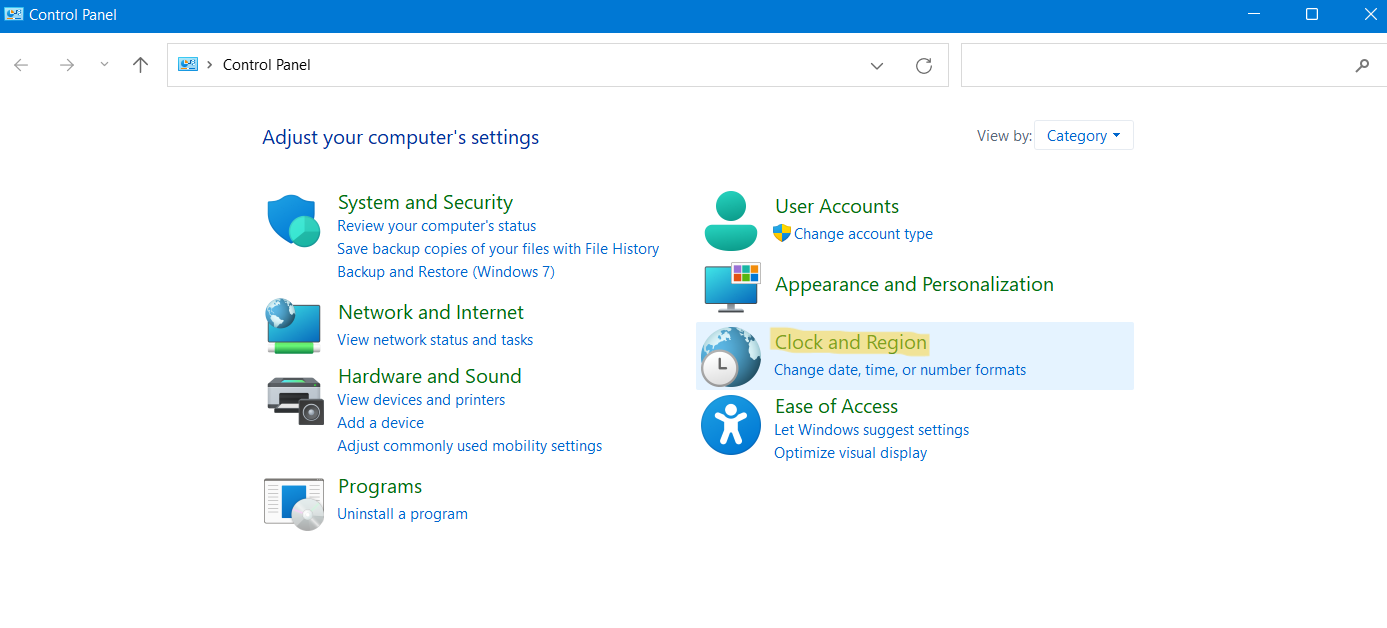Screen dimensions: 1387x628
Task: Click the Network and Internet globe icon
Action: pos(293,326)
